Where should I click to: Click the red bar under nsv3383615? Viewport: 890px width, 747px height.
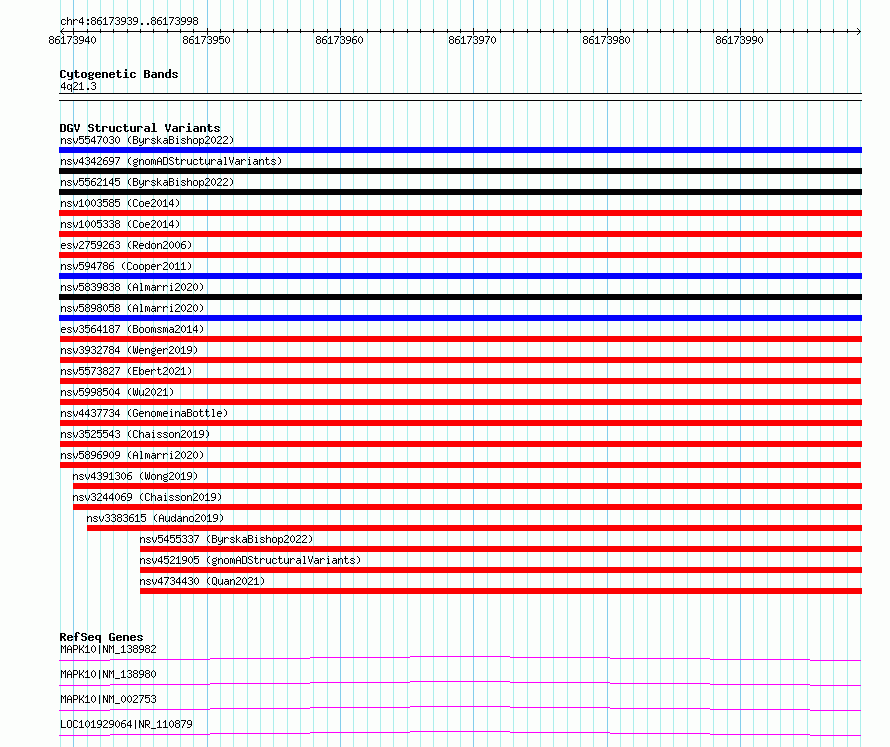tap(475, 528)
